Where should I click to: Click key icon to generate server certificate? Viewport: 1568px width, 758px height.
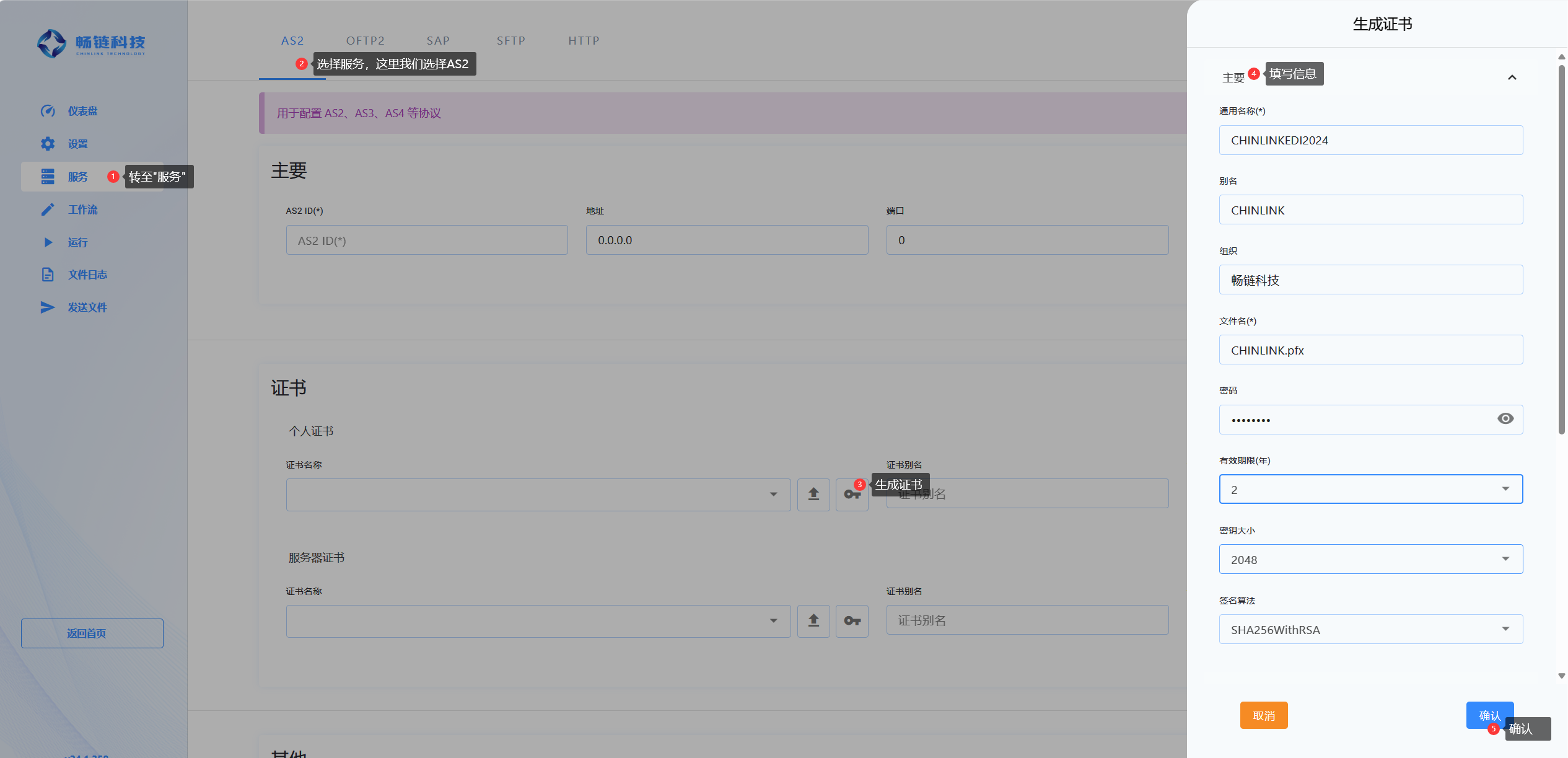pos(852,620)
